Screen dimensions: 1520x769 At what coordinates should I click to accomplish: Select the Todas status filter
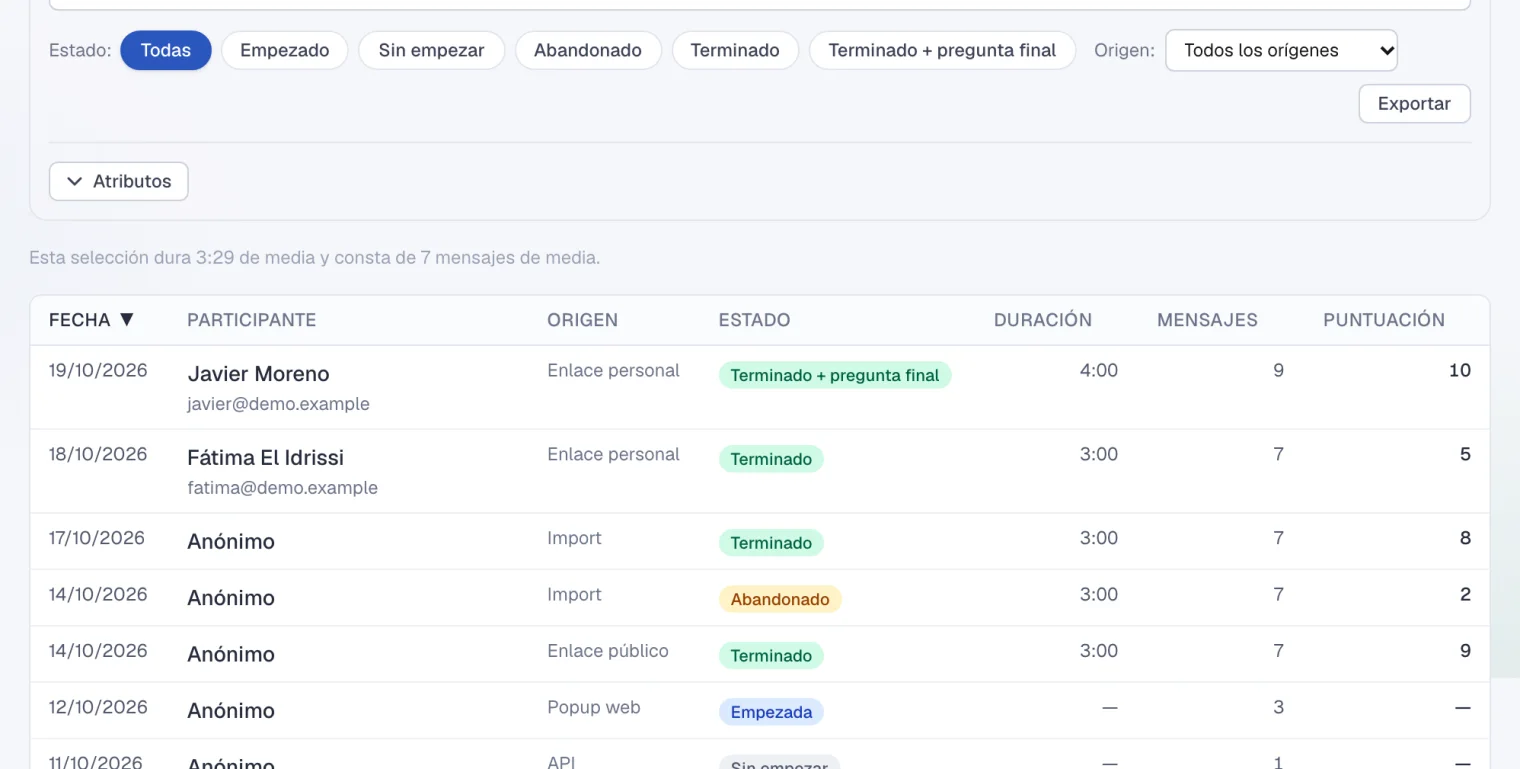(166, 50)
